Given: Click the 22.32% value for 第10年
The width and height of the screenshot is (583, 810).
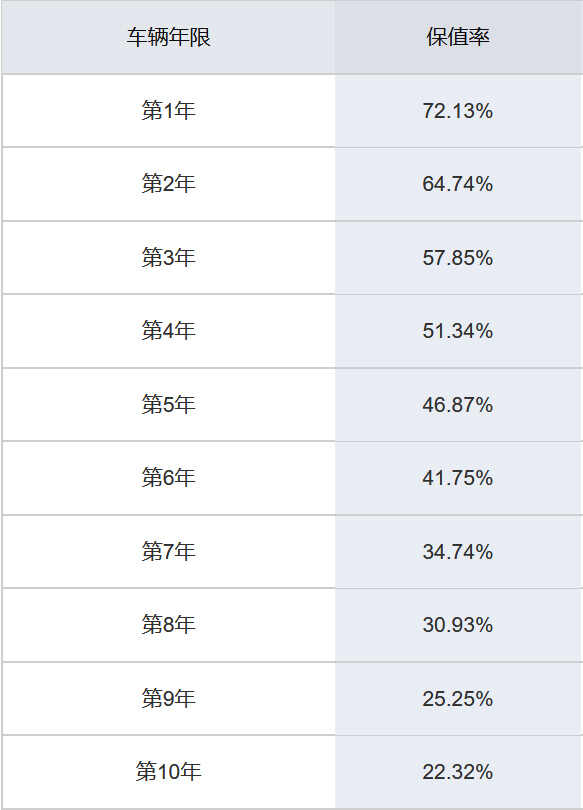Looking at the screenshot, I should tap(458, 772).
